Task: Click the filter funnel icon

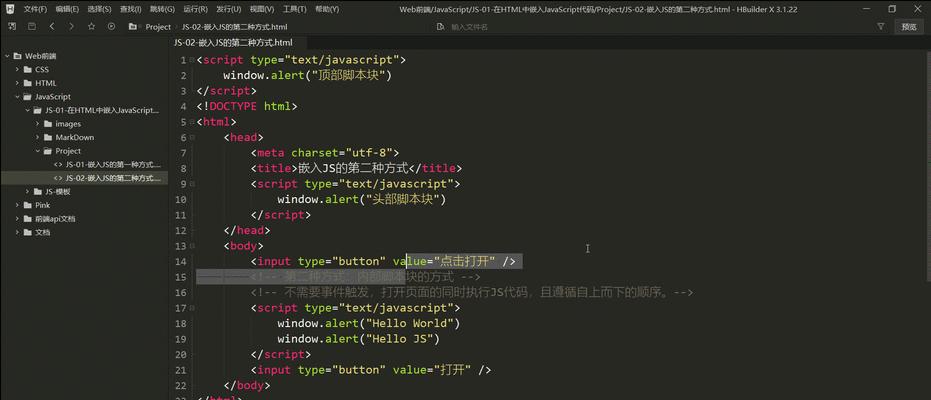Action: (881, 27)
